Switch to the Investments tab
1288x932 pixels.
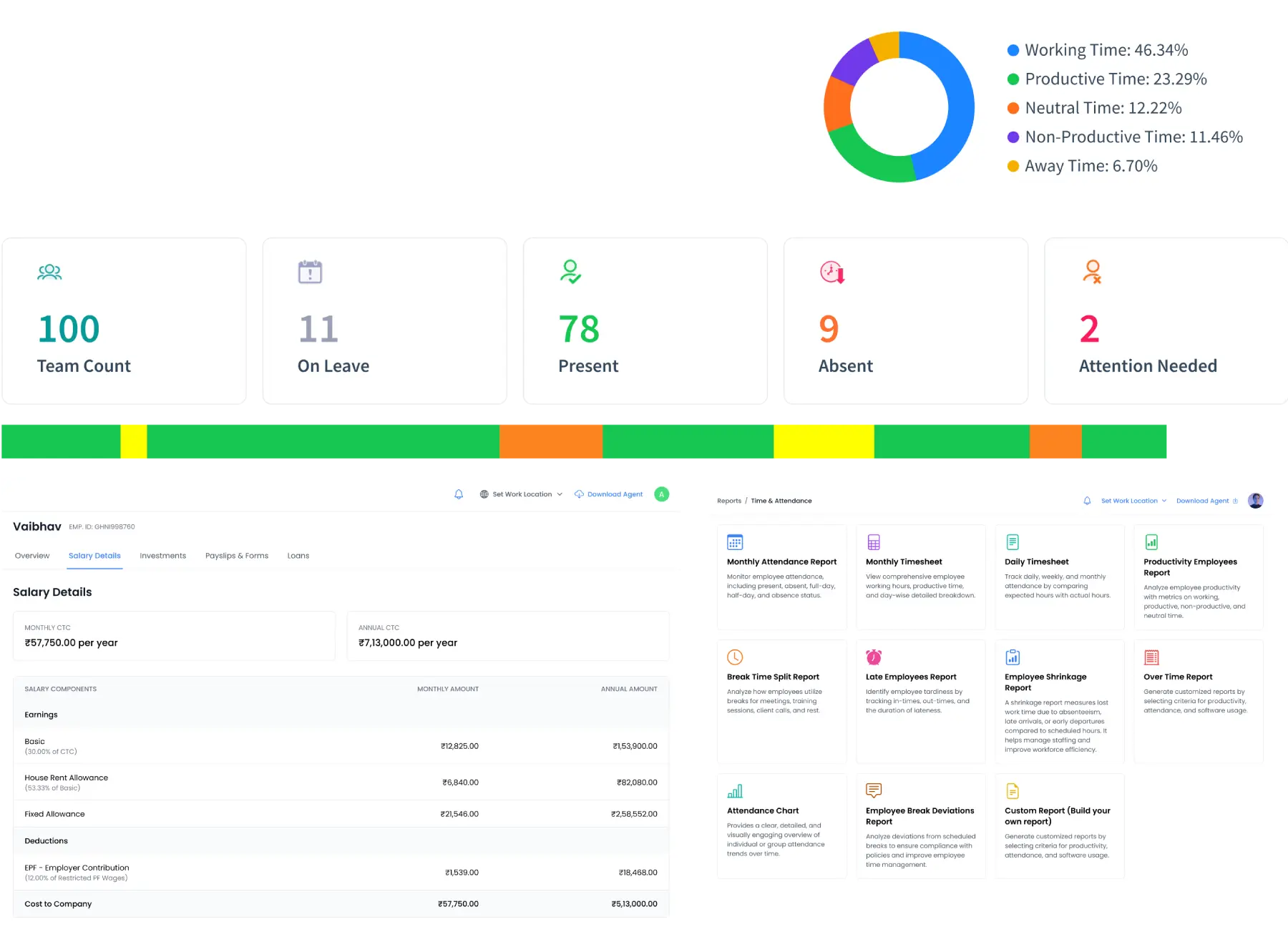pos(162,555)
